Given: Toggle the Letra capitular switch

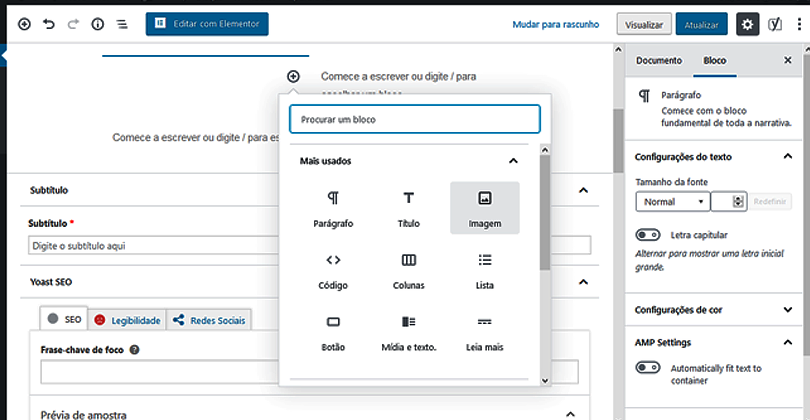Looking at the screenshot, I should [648, 235].
